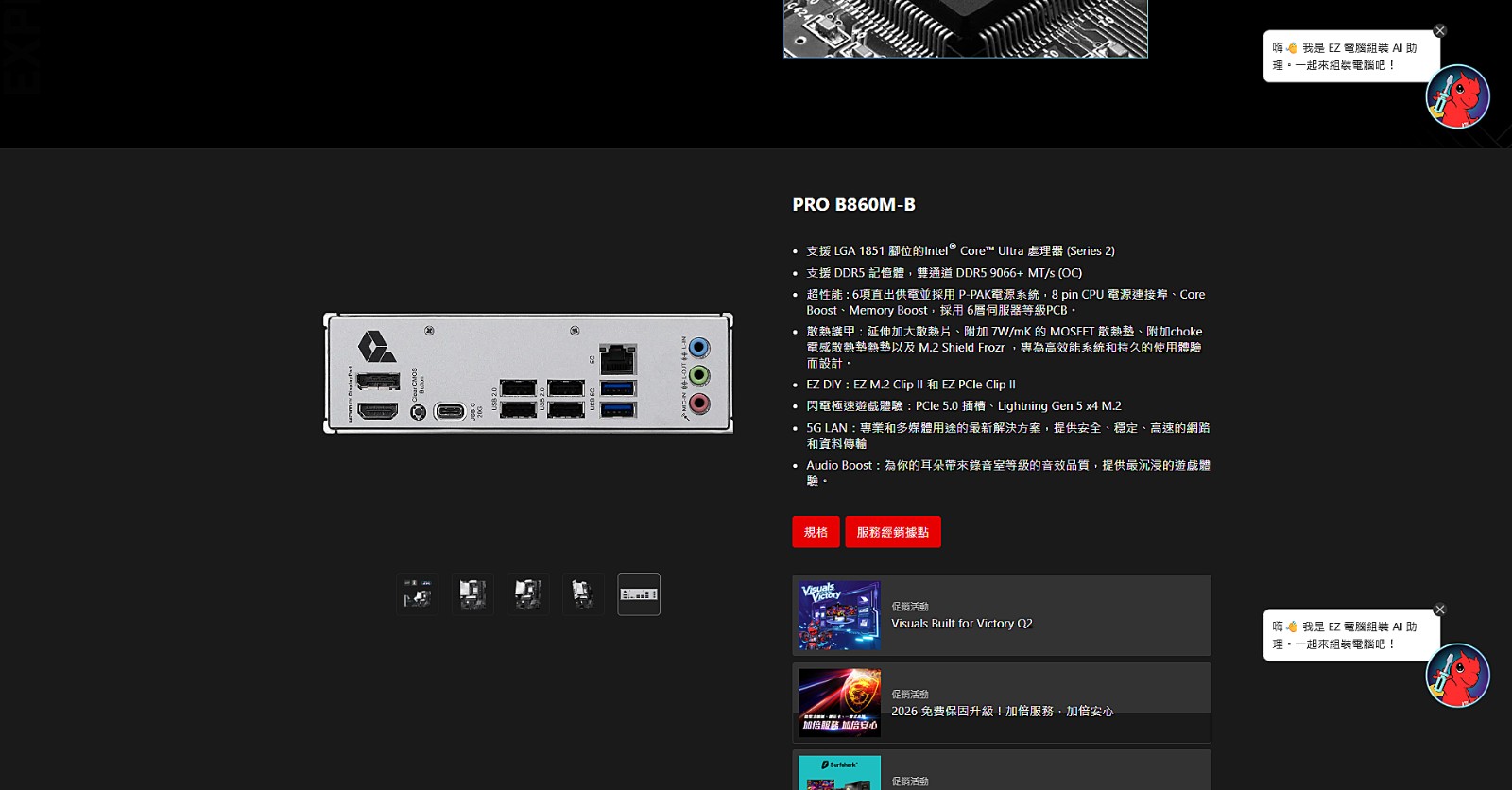Click the MSI dragon warranty promo image

pos(839,703)
